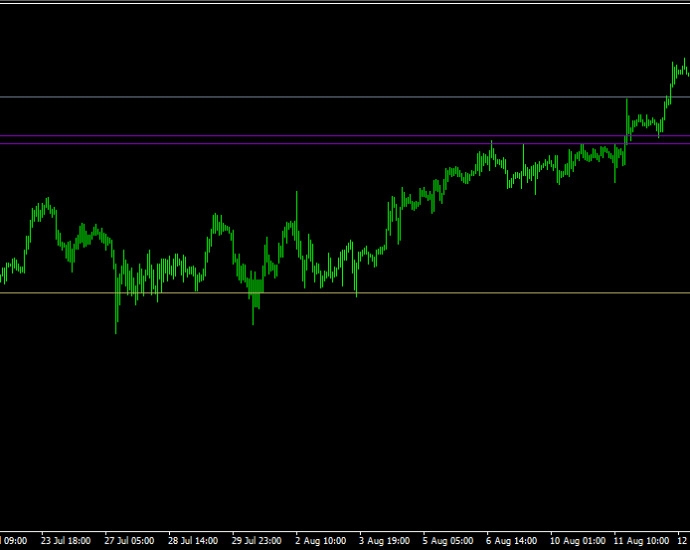The width and height of the screenshot is (690, 550).
Task: Click the 5 Aug 05:00 time label
Action: [448, 540]
